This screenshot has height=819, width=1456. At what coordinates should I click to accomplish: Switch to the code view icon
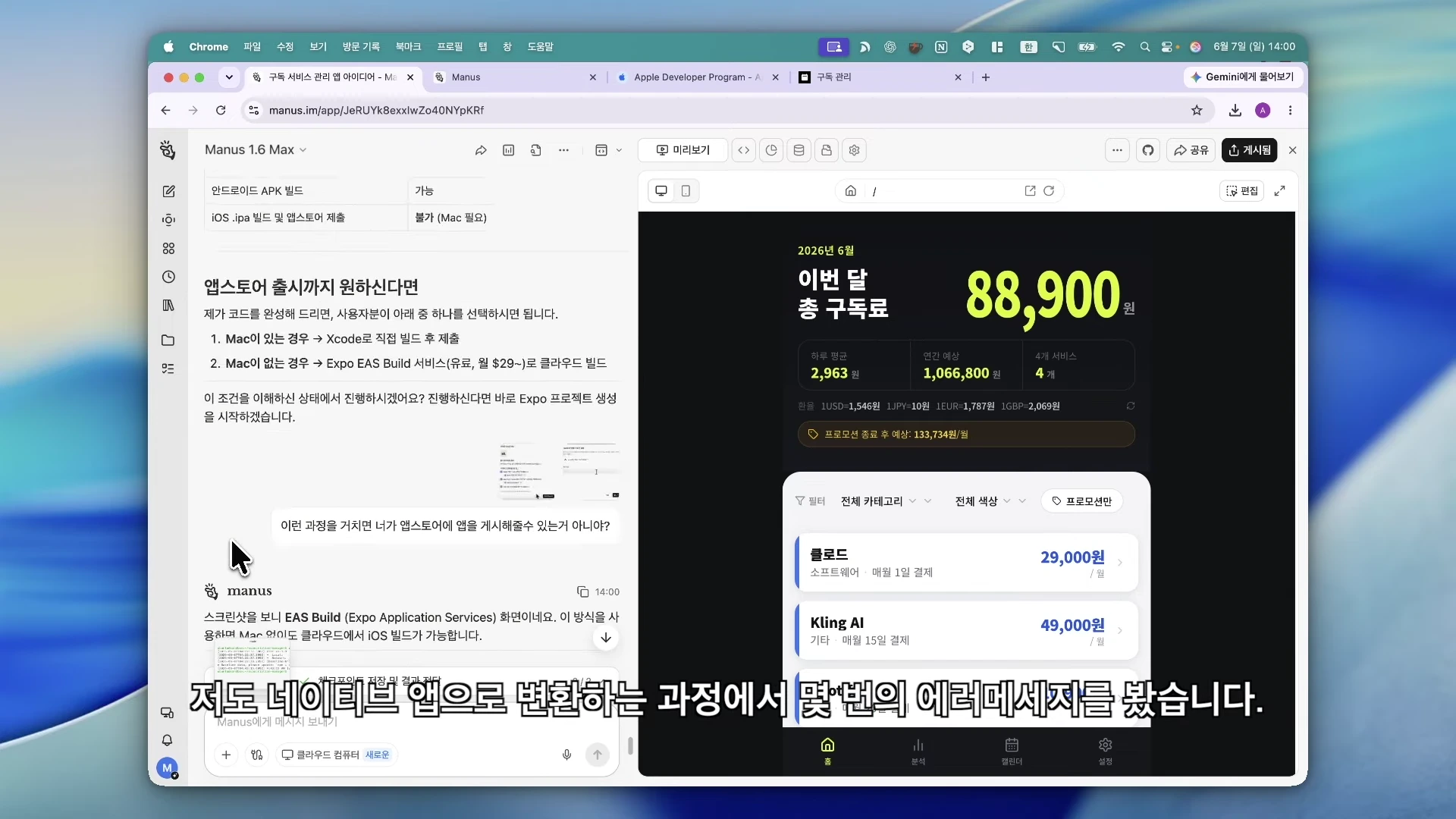click(744, 150)
